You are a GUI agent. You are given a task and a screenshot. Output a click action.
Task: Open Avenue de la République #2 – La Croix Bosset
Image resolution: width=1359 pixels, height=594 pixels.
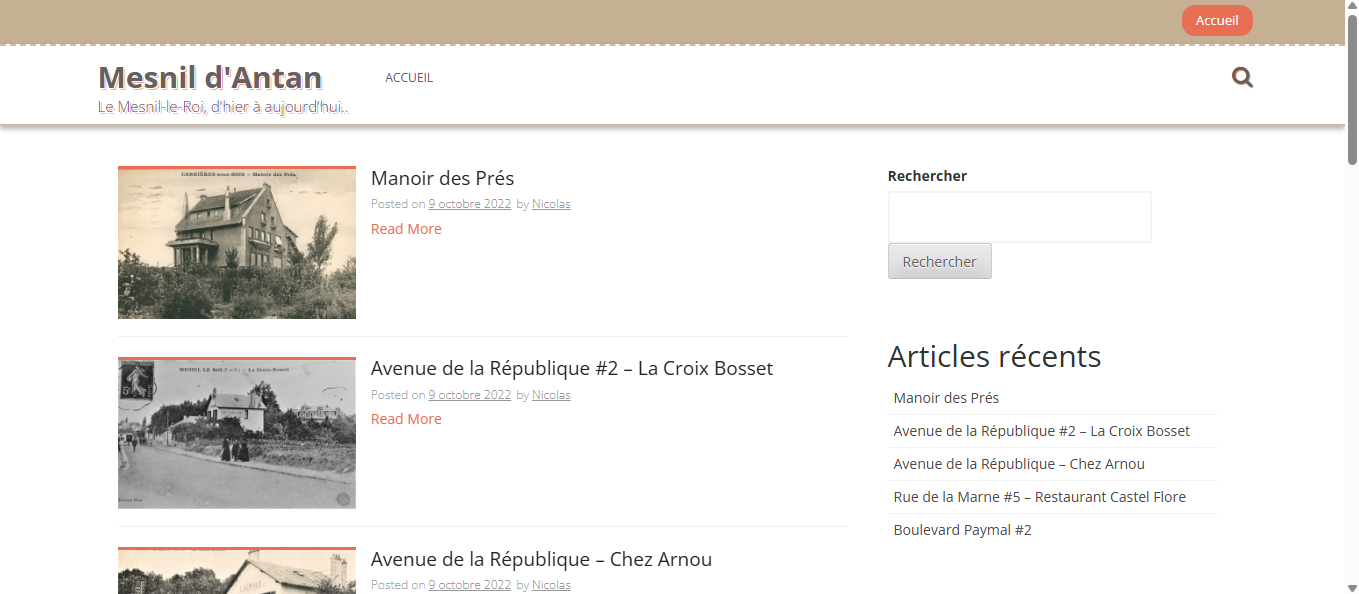[x=571, y=368]
